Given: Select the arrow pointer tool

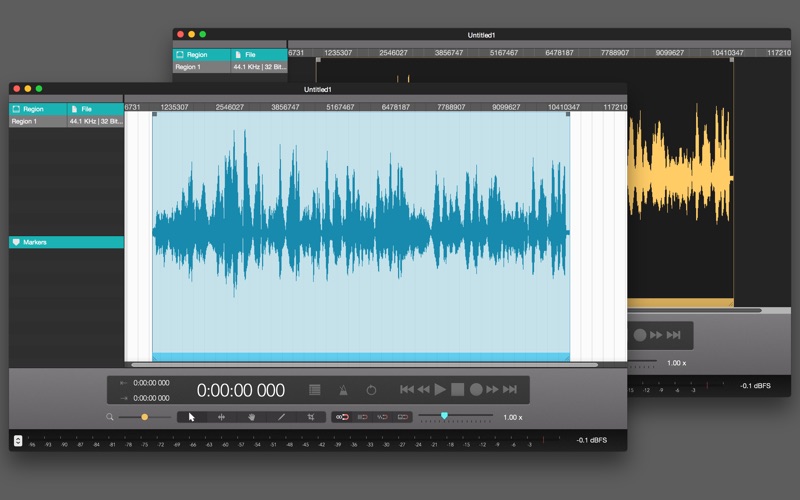Looking at the screenshot, I should point(191,417).
